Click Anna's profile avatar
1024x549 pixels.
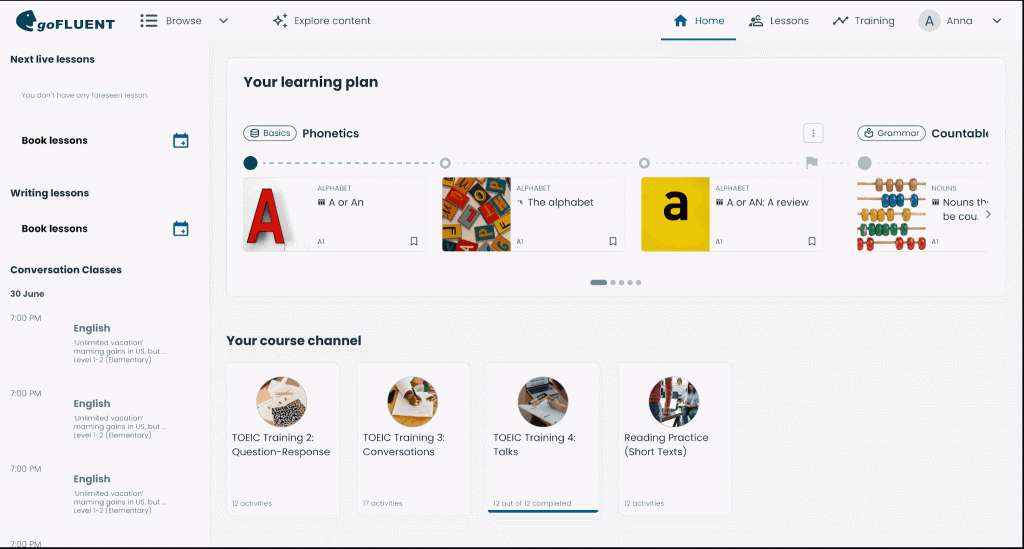pos(930,21)
